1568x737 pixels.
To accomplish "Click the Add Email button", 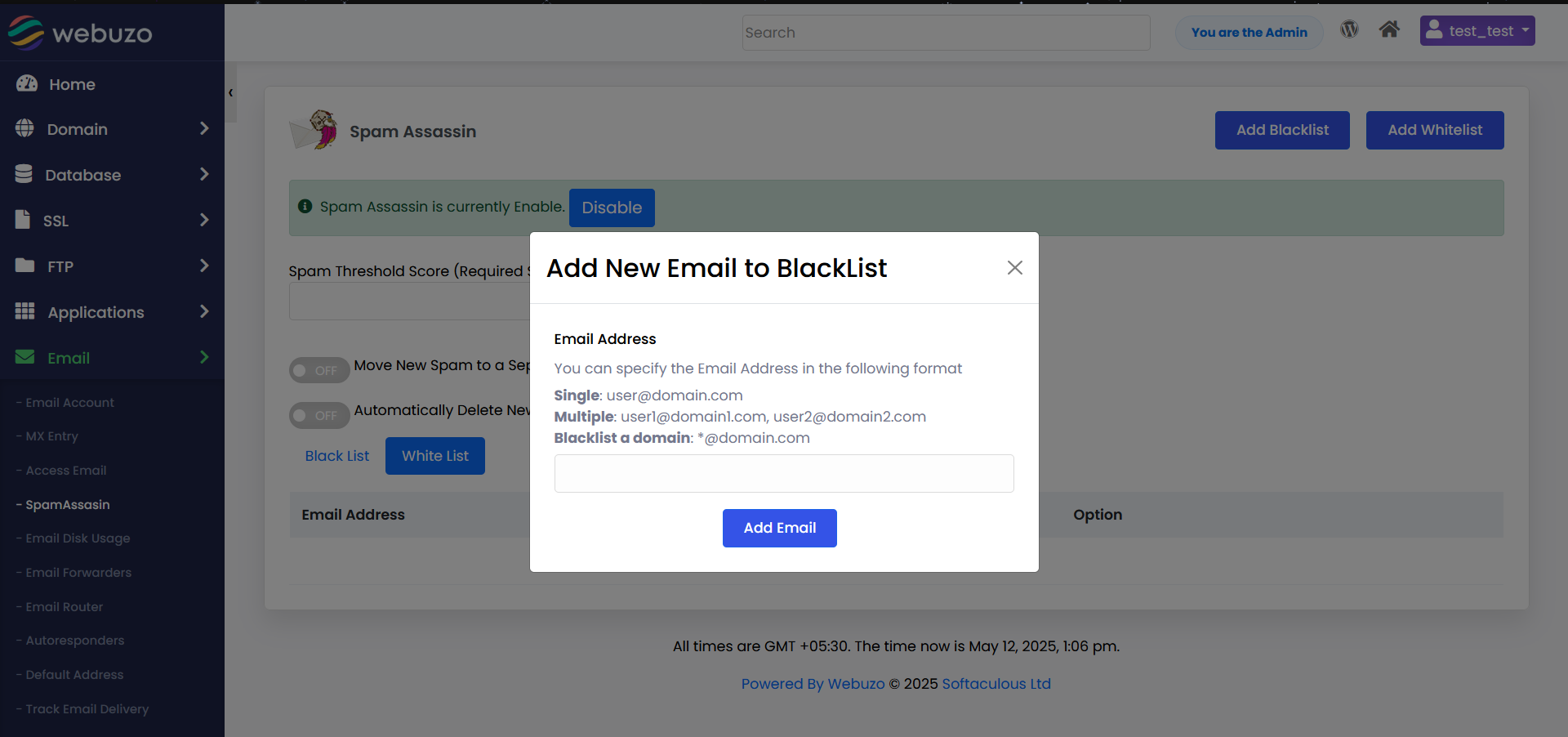I will (780, 528).
